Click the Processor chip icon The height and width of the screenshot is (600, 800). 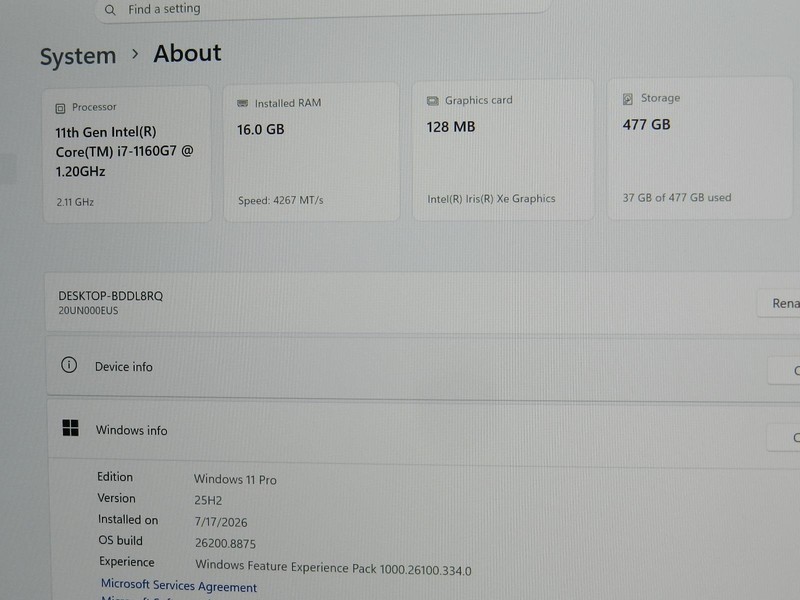[x=60, y=108]
